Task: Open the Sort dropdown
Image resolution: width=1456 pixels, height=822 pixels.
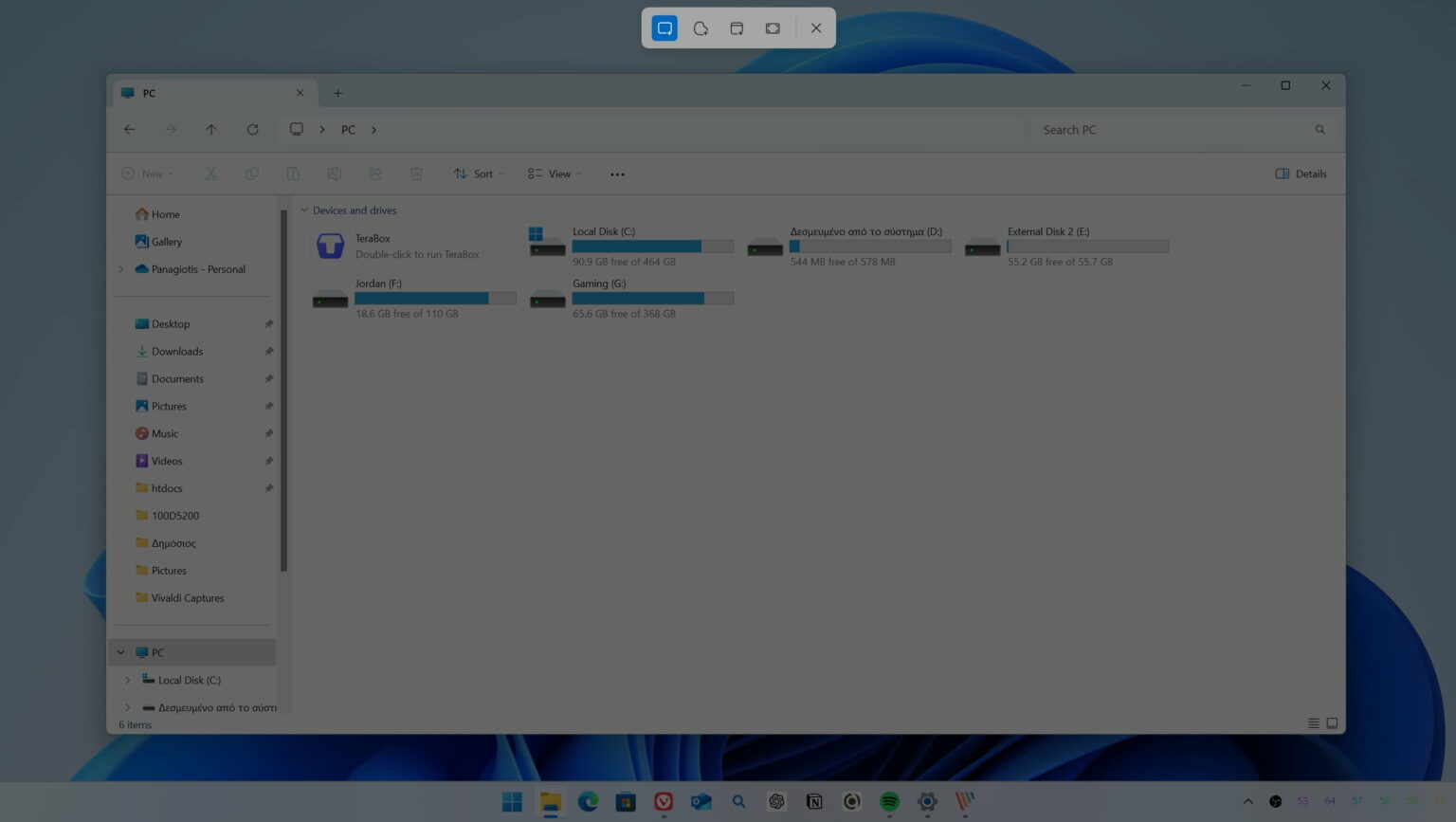Action: tap(479, 174)
